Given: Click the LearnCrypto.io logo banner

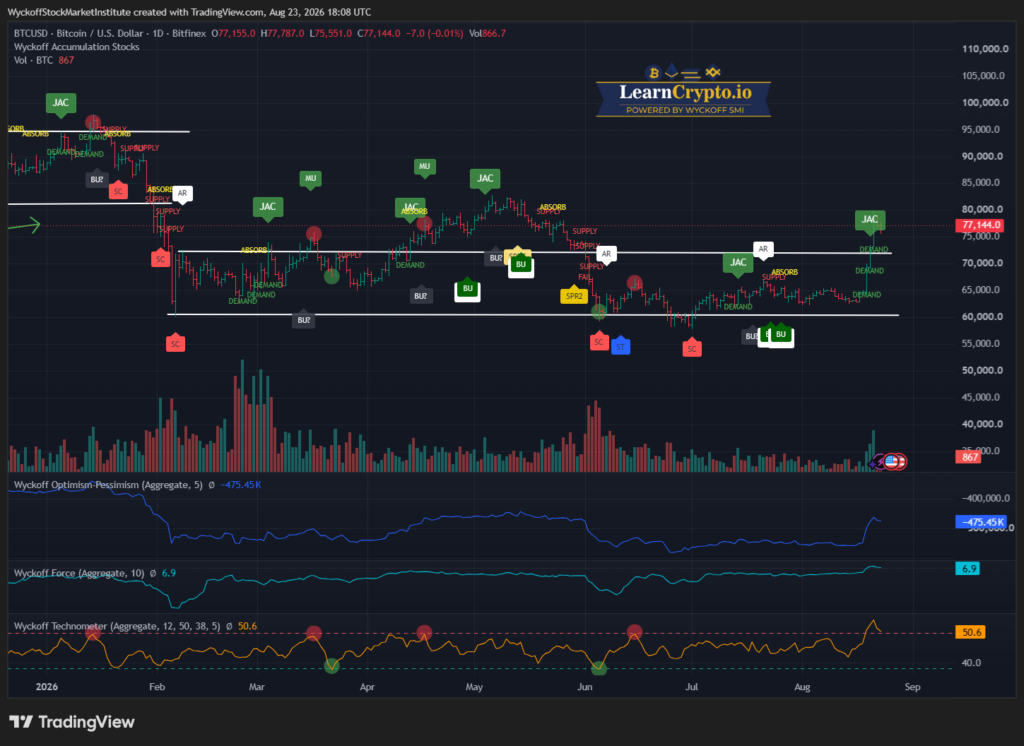Looking at the screenshot, I should (684, 91).
